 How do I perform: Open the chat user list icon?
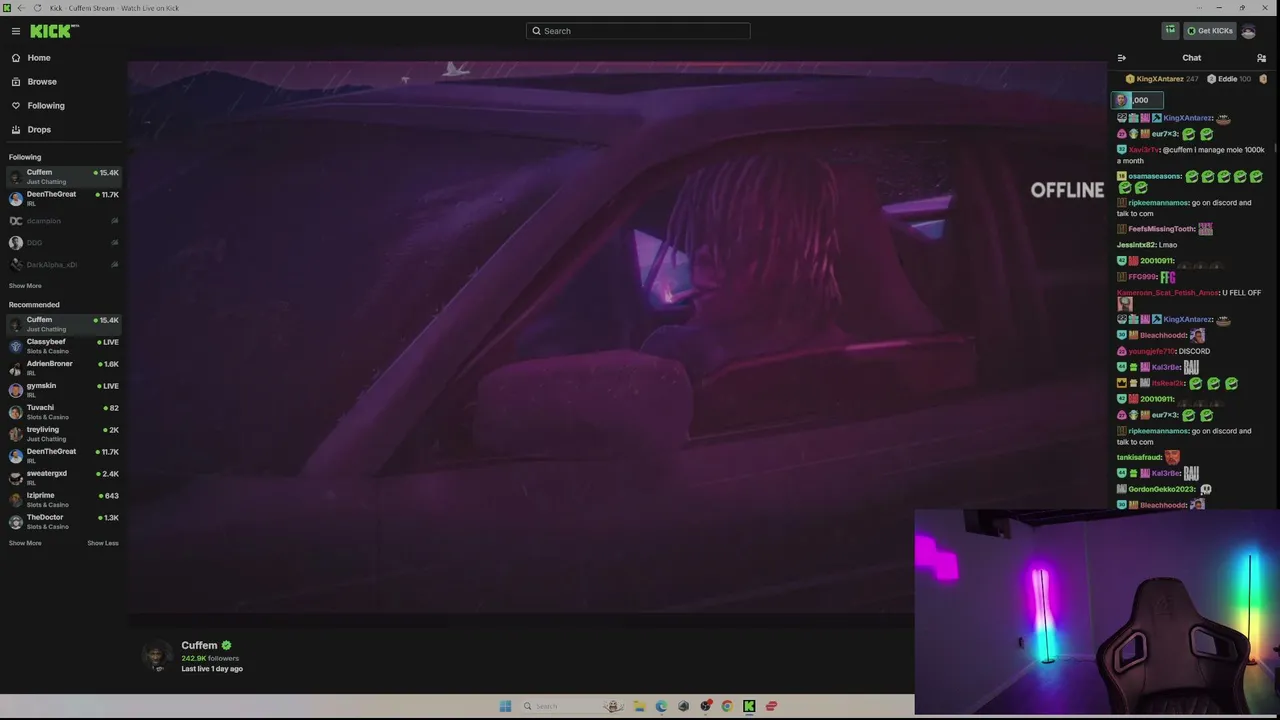[x=1262, y=58]
